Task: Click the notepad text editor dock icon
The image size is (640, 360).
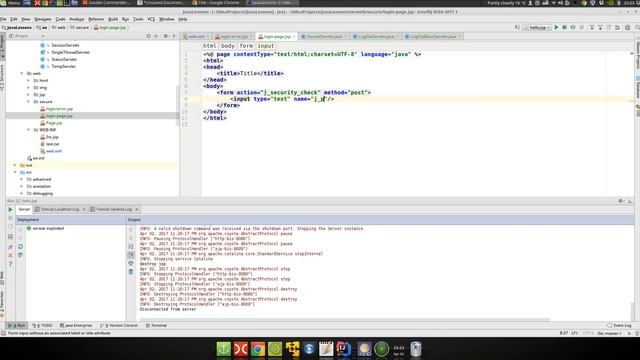Action: pyautogui.click(x=326, y=349)
